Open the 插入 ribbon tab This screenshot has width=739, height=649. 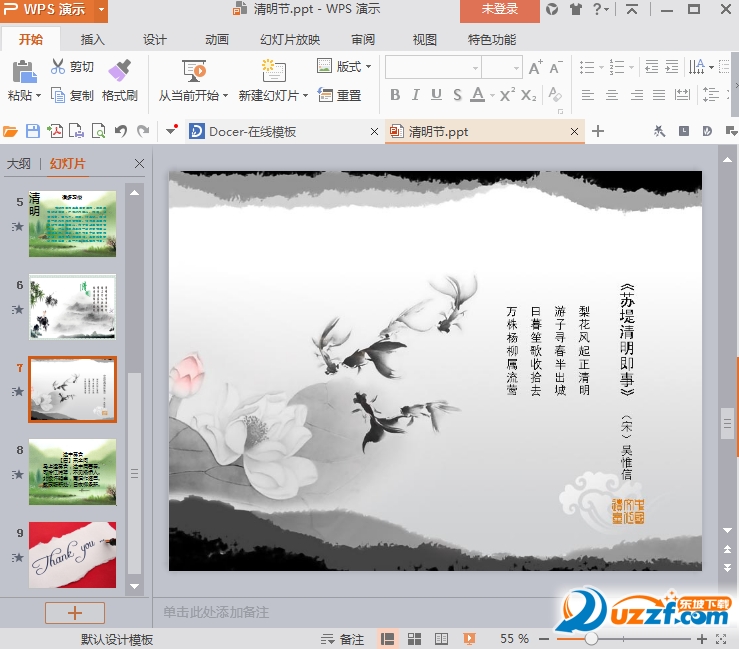(x=93, y=40)
